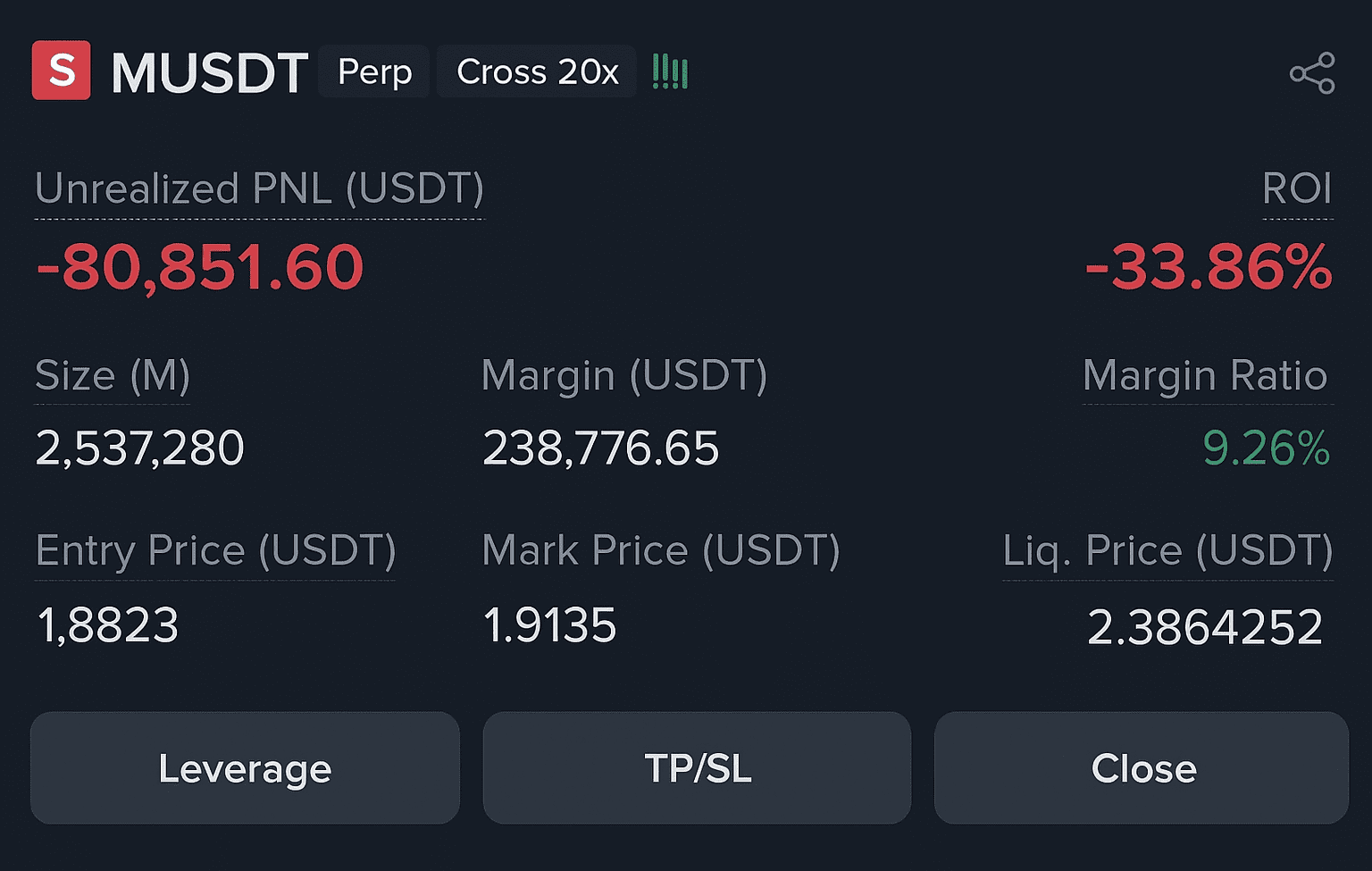Click the Liq. Price (USDT) label

coord(1168,550)
